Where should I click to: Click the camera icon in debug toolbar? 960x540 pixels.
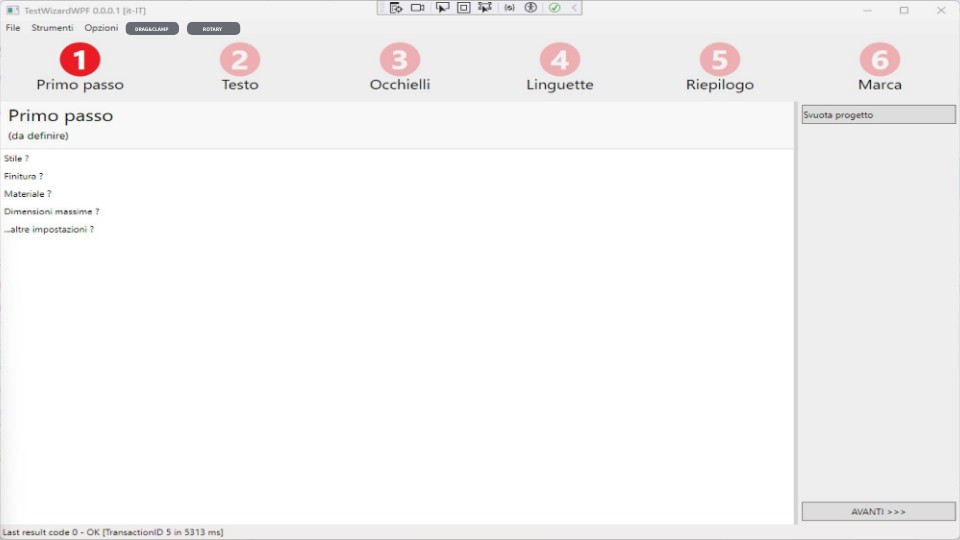[418, 8]
